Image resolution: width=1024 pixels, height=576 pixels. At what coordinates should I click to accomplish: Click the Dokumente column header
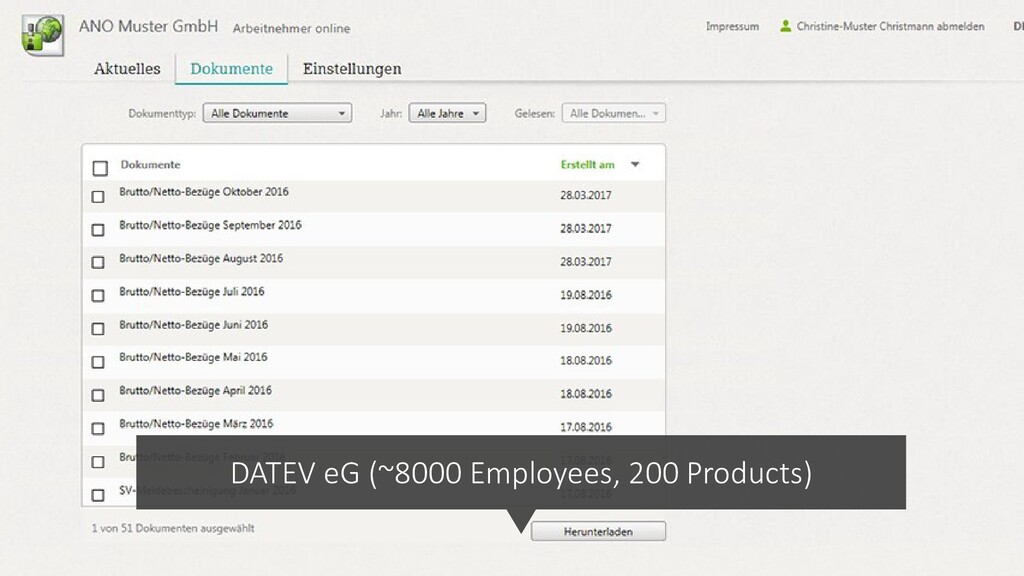150,165
